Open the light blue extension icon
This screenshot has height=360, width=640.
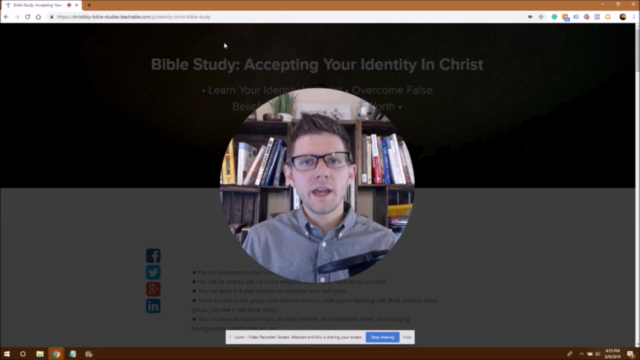pos(576,17)
